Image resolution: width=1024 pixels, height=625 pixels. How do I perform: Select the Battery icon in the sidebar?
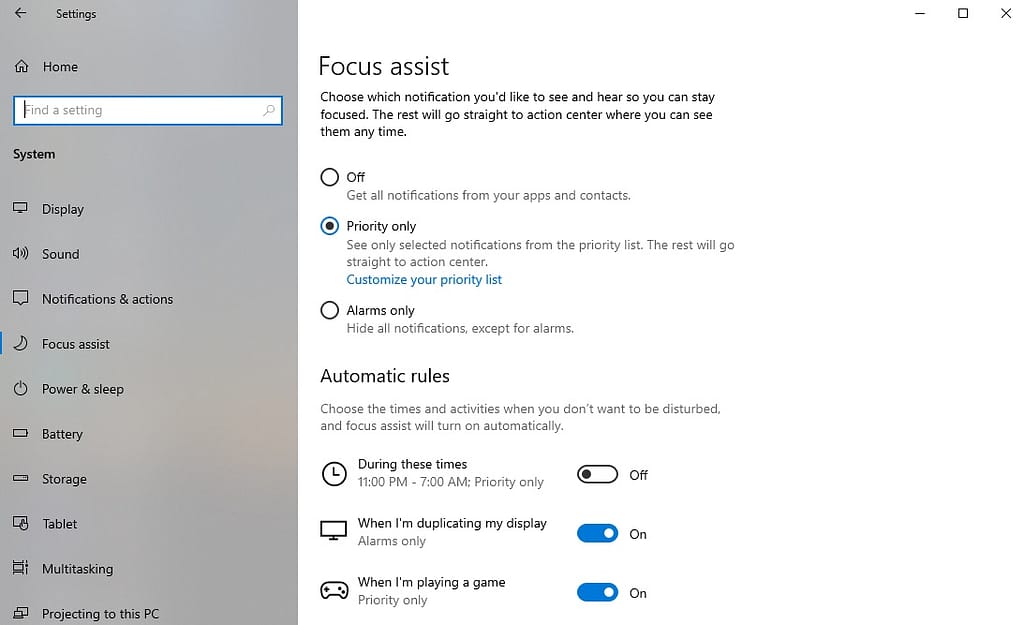[x=21, y=434]
